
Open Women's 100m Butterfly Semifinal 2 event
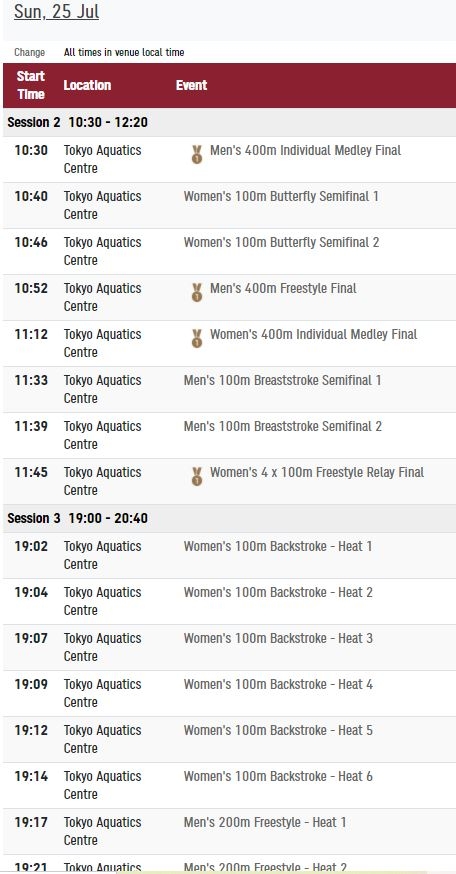pyautogui.click(x=282, y=242)
